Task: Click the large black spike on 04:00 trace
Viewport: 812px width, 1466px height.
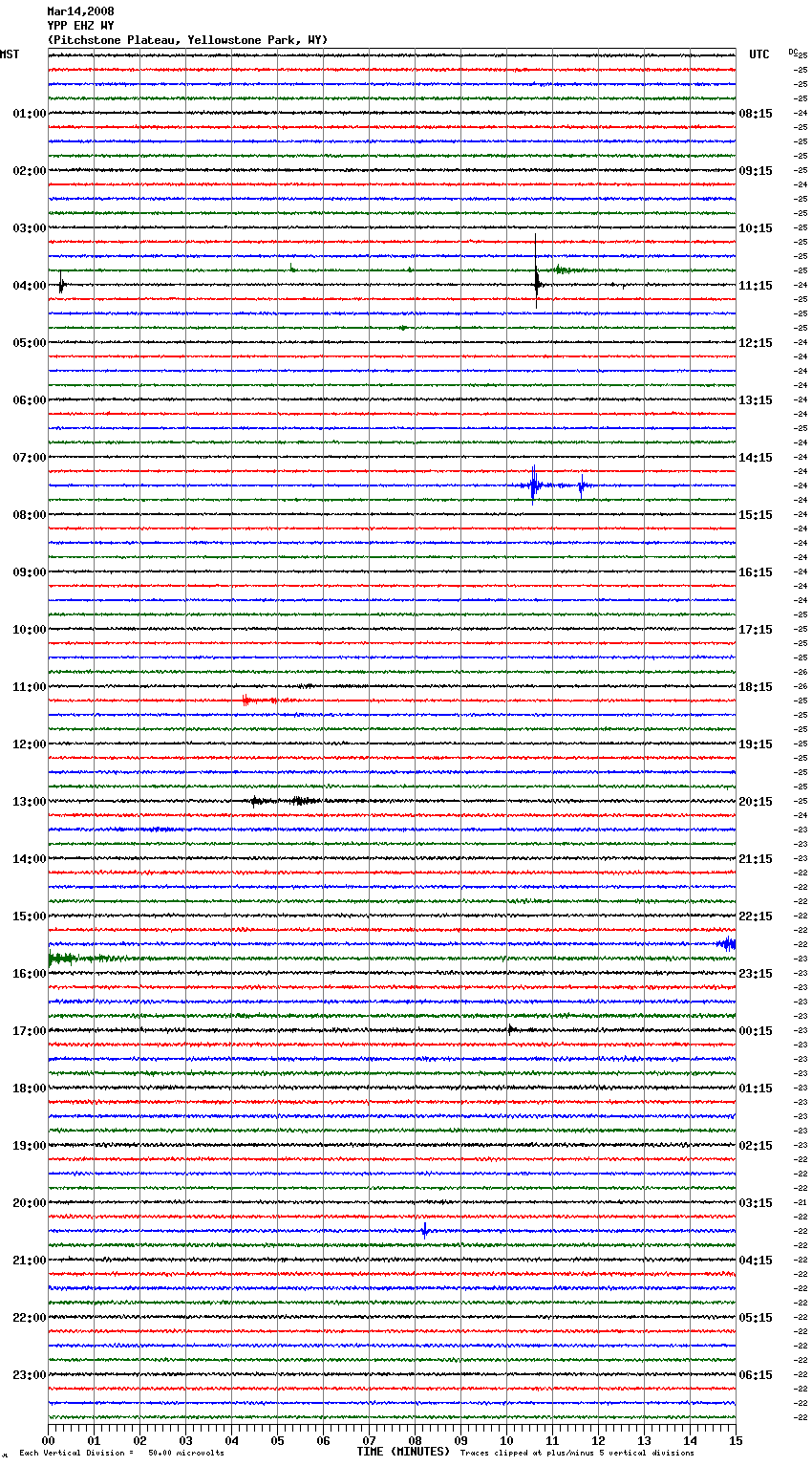Action: 537,272
